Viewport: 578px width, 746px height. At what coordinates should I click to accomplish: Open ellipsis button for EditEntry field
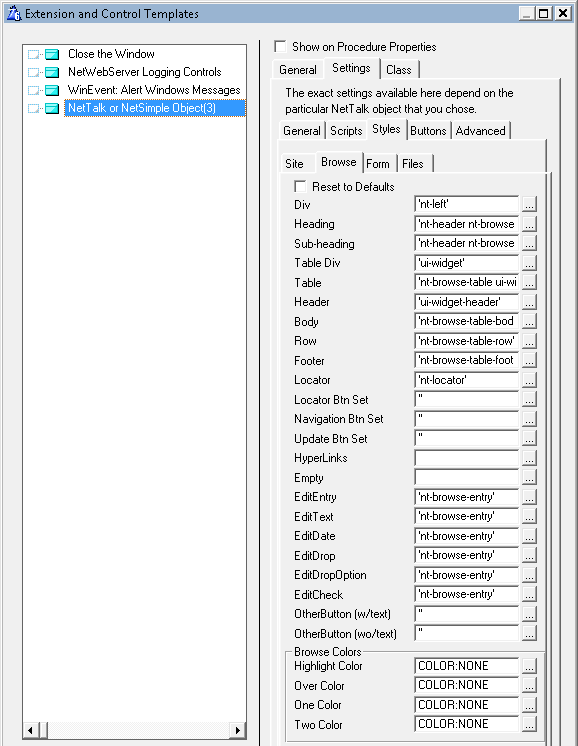[529, 497]
